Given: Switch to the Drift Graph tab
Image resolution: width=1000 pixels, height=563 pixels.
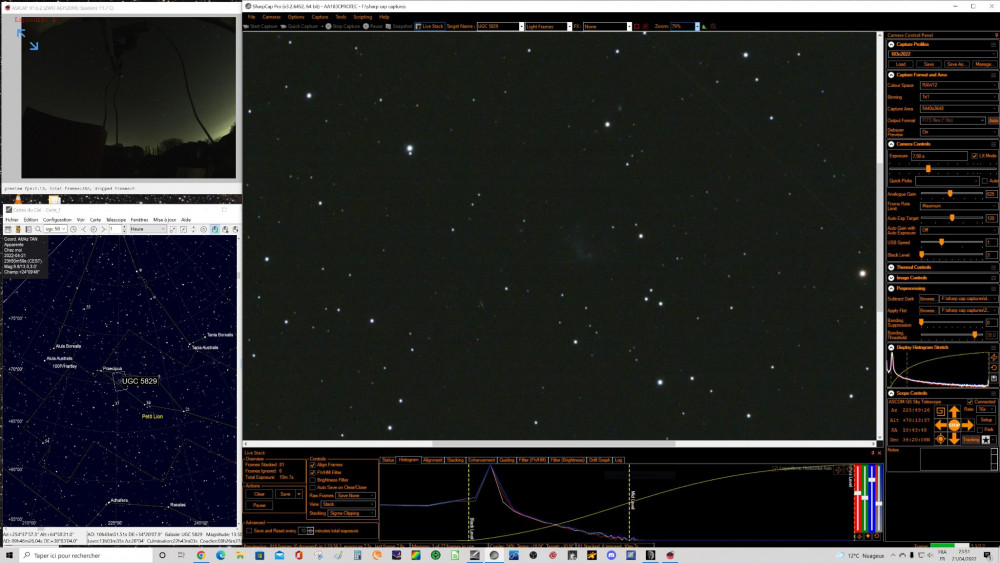Looking at the screenshot, I should pos(599,460).
